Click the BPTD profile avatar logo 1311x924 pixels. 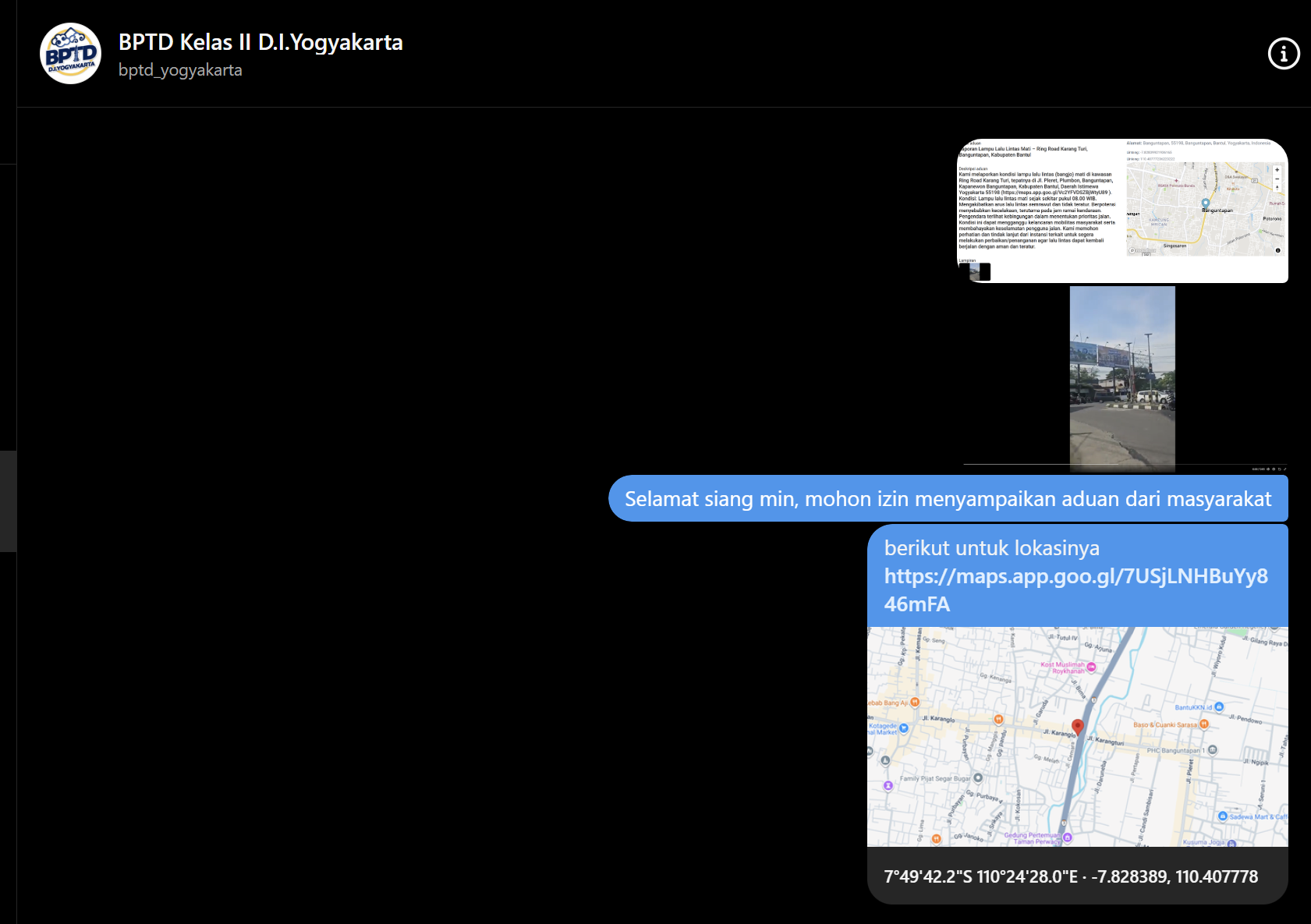click(x=70, y=54)
